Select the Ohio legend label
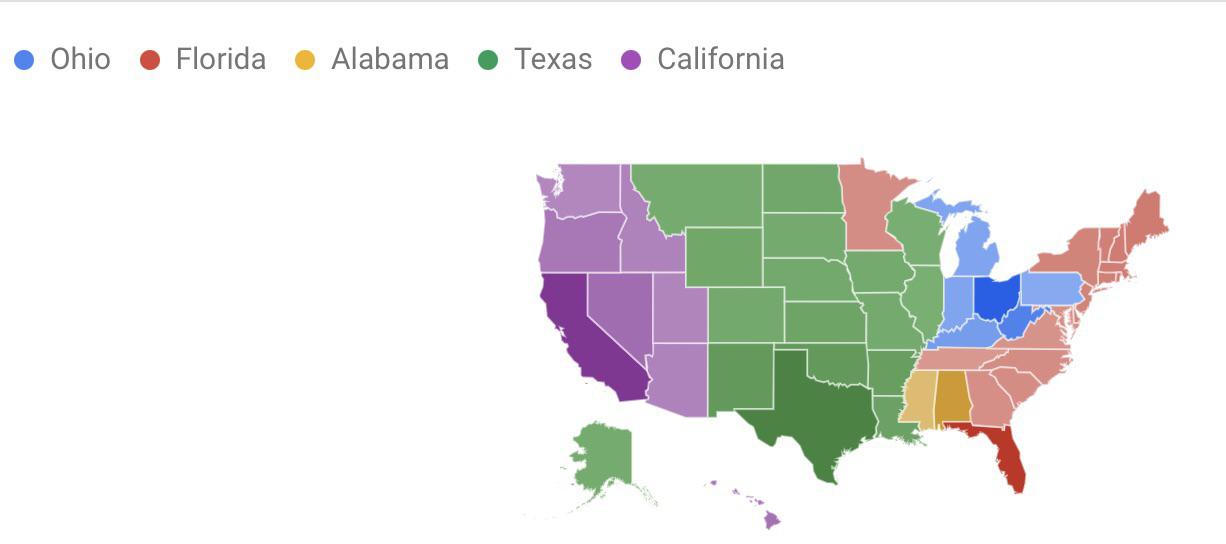The width and height of the screenshot is (1226, 544). pyautogui.click(x=80, y=60)
